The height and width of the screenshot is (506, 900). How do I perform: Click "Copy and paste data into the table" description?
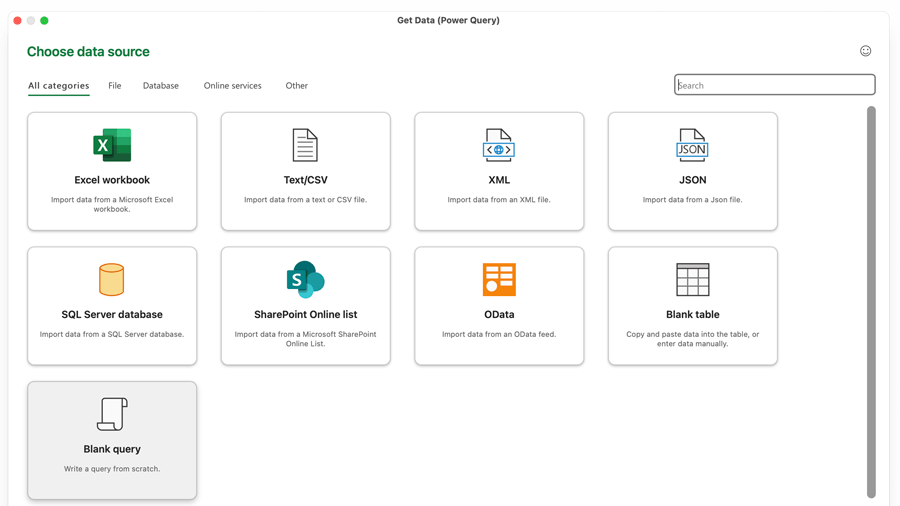point(692,339)
